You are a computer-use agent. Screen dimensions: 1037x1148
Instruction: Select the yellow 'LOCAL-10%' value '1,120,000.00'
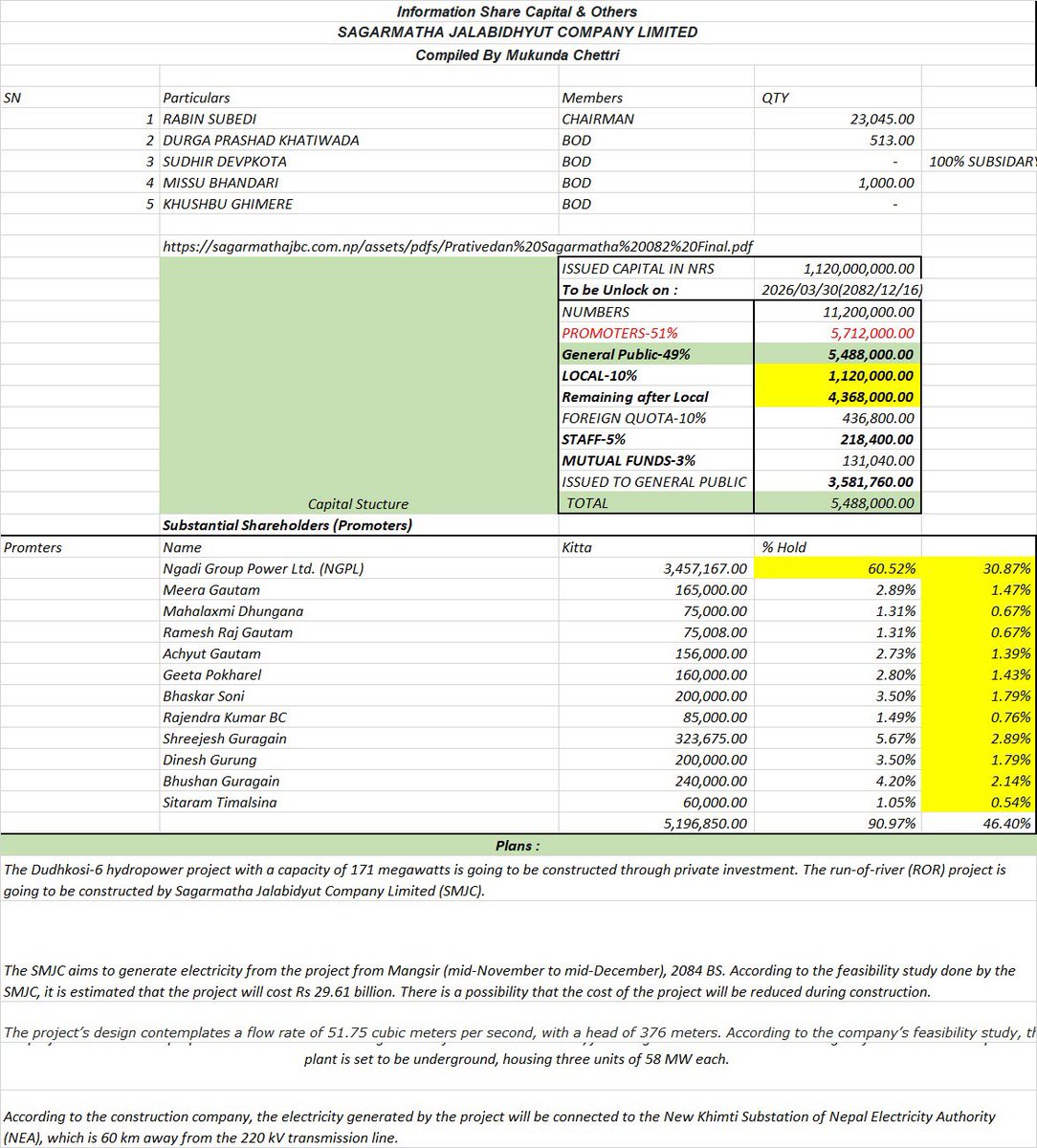click(837, 376)
